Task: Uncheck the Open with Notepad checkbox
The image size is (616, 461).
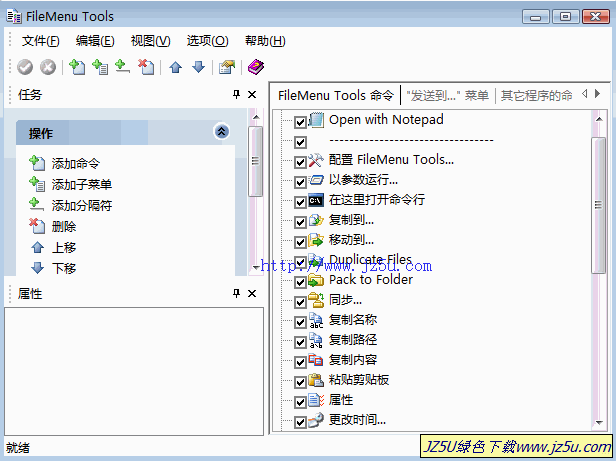Action: tap(301, 122)
